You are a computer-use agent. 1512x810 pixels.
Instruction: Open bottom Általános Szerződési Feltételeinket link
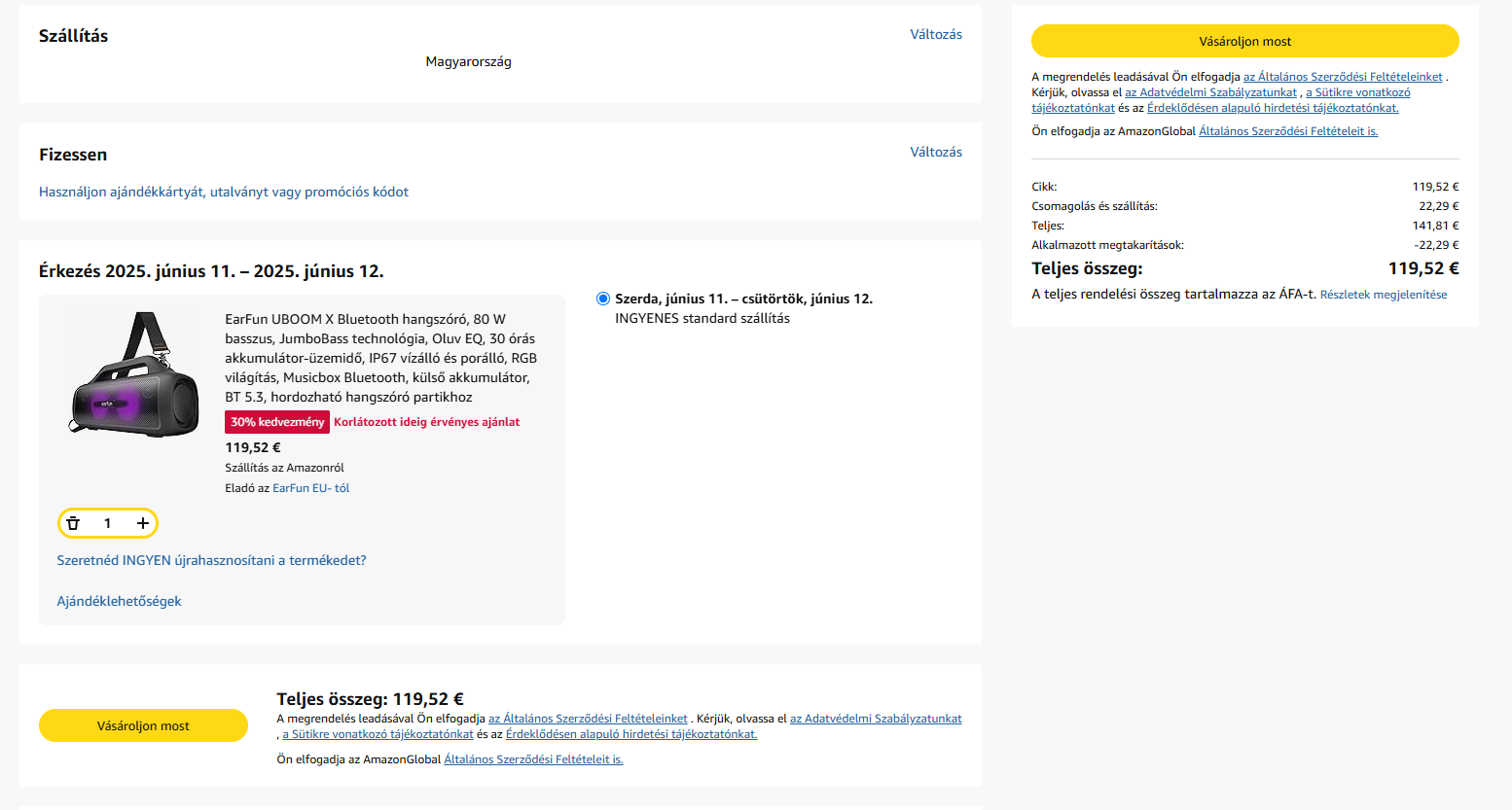[x=588, y=719]
